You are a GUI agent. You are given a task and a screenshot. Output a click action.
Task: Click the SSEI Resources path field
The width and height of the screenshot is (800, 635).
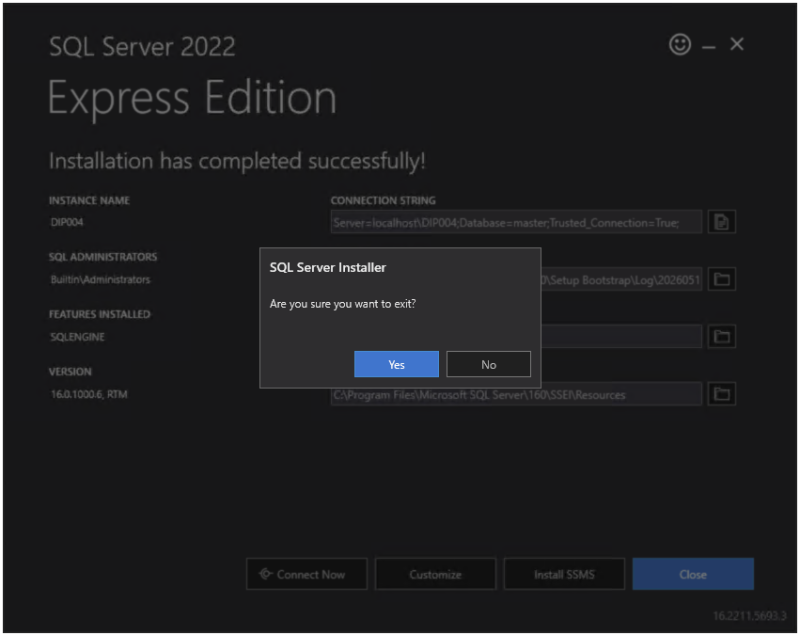click(x=516, y=395)
